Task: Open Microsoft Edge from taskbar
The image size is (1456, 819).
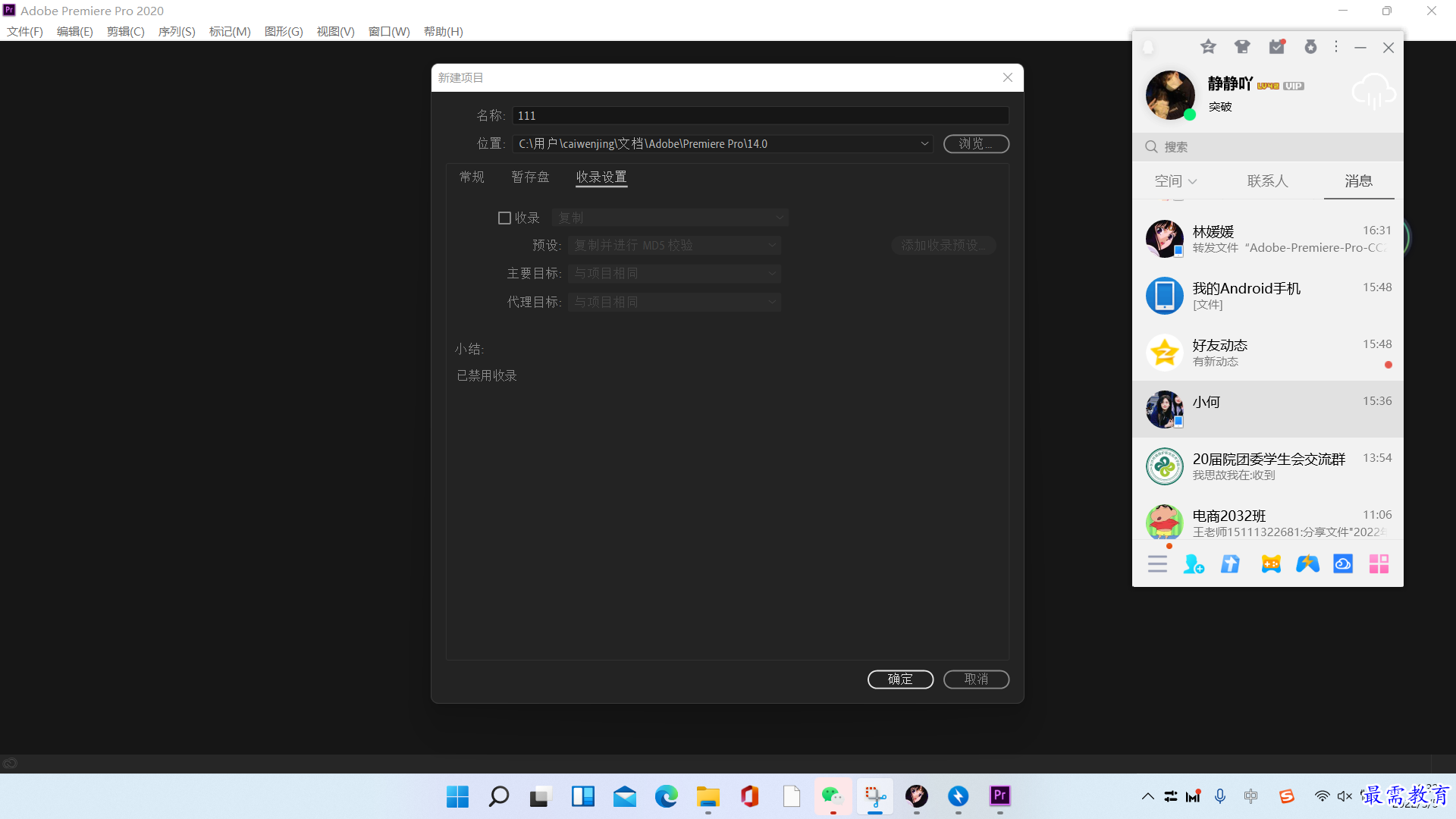Action: pos(666,797)
